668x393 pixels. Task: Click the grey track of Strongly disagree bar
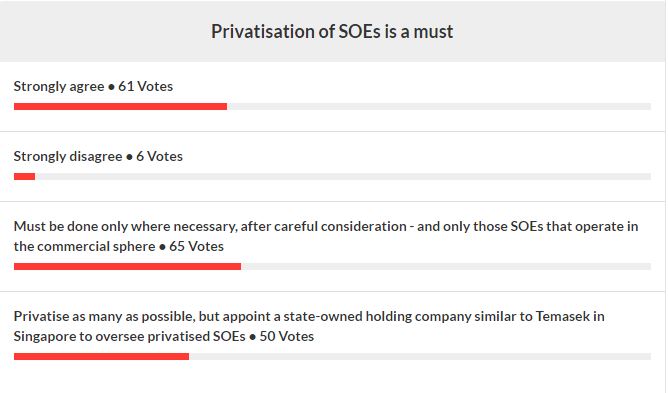[343, 176]
